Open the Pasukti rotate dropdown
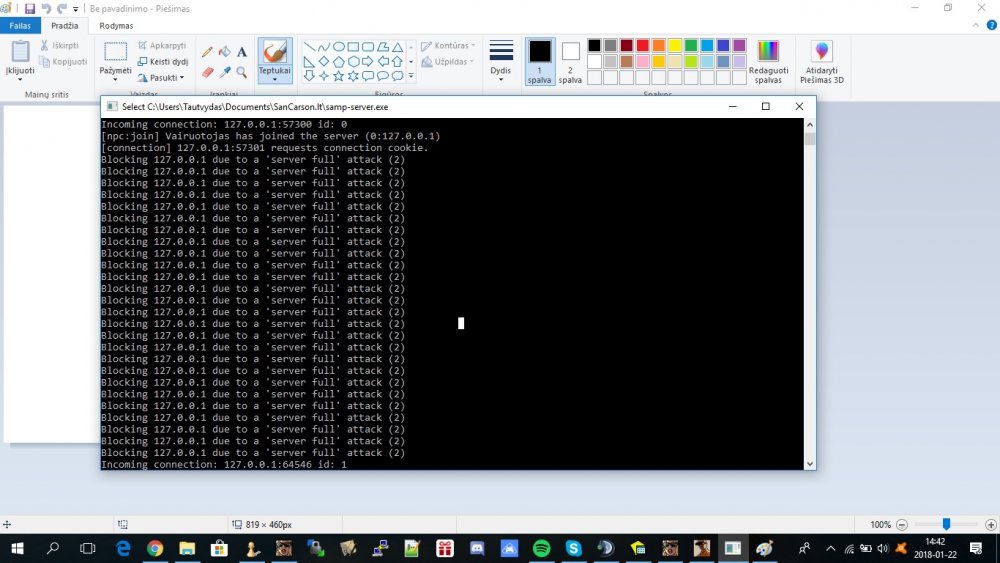The image size is (1000, 563). coord(161,78)
